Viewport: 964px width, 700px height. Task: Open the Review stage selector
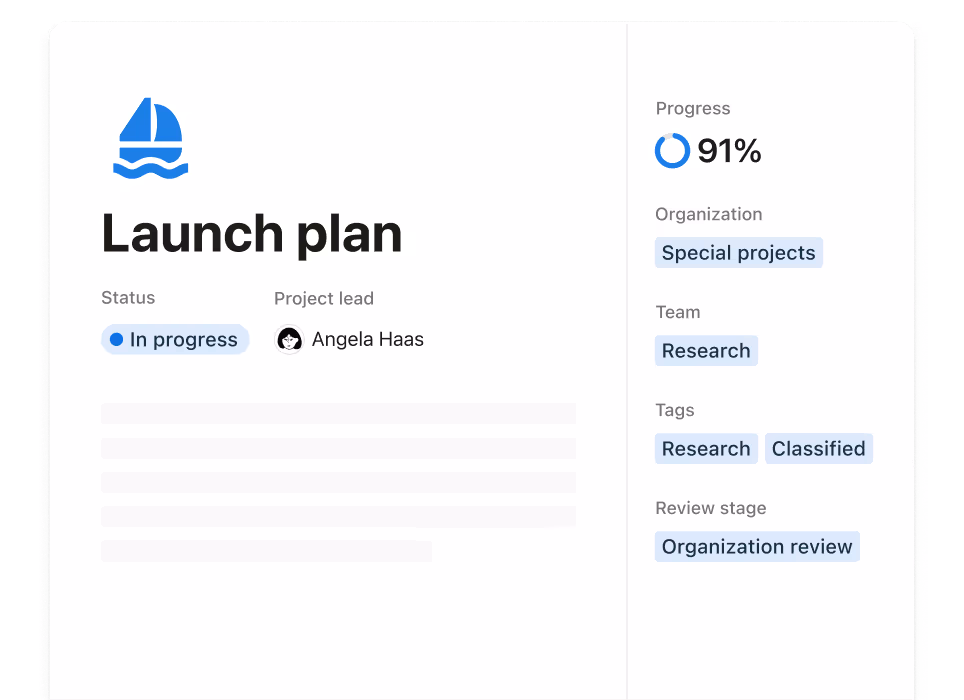(x=757, y=546)
